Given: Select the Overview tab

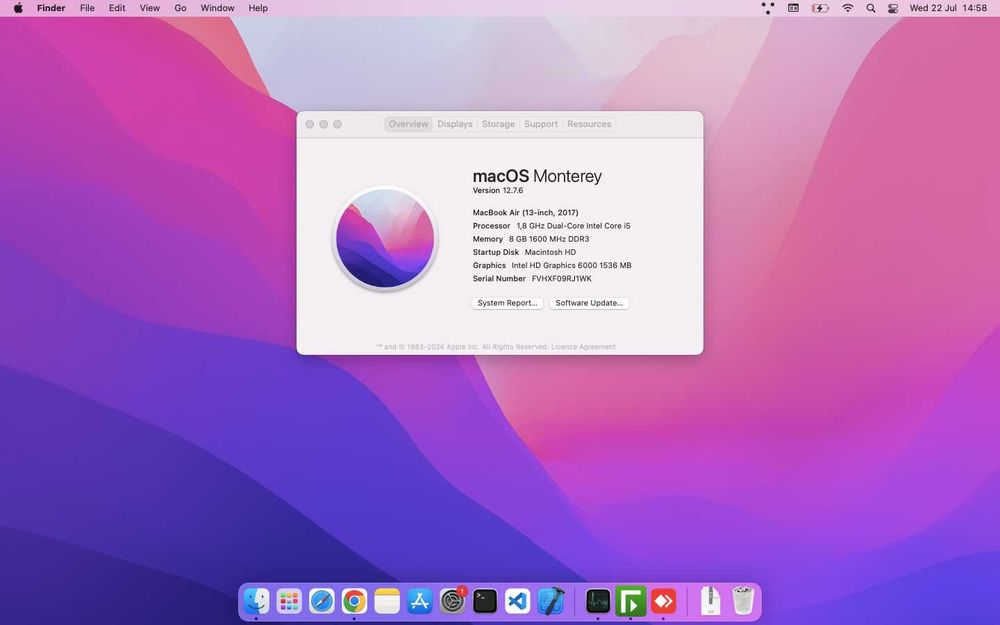Looking at the screenshot, I should tap(408, 124).
